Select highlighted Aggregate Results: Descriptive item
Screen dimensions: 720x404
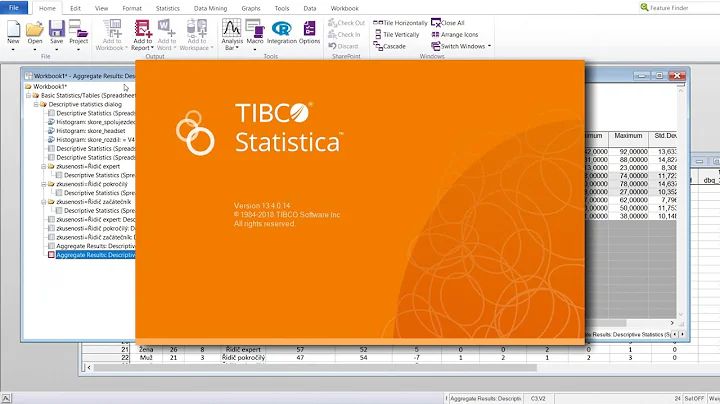[x=96, y=255]
